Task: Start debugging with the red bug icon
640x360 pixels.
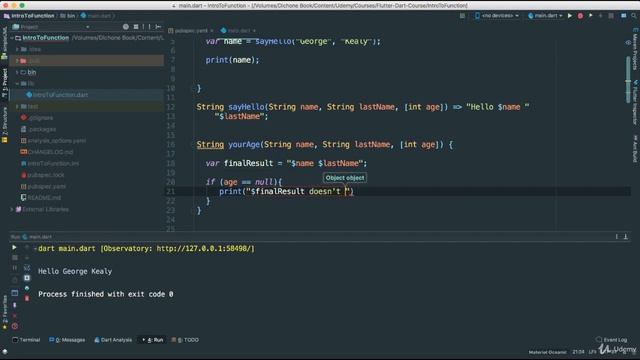Action: tap(580, 16)
